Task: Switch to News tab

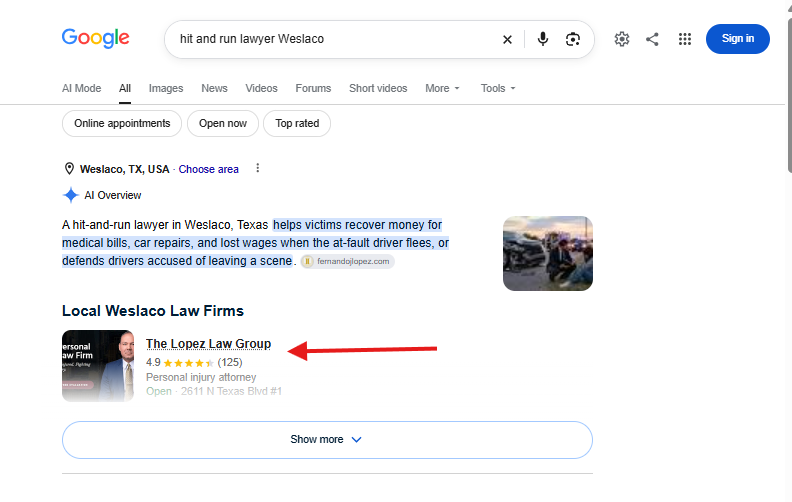Action: tap(214, 88)
